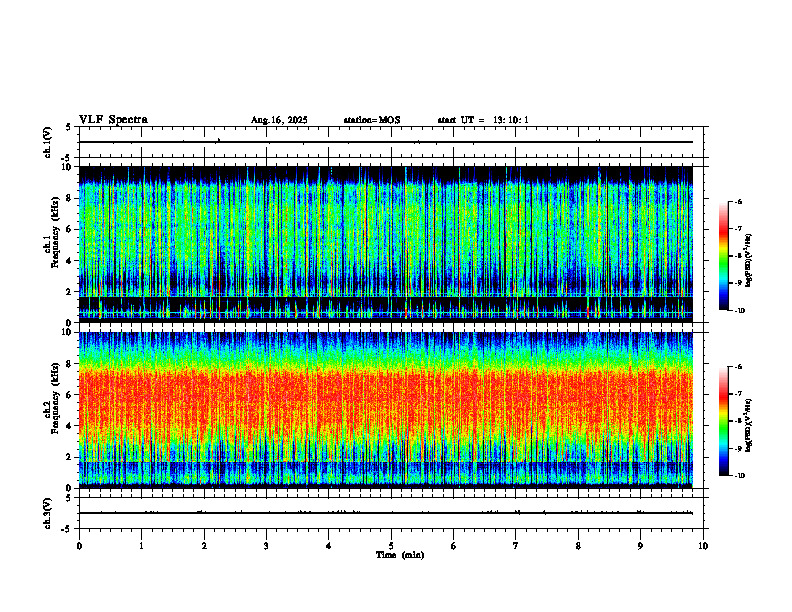The width and height of the screenshot is (792, 612).
Task: Click time axis tick label "5"
Action: coord(391,546)
